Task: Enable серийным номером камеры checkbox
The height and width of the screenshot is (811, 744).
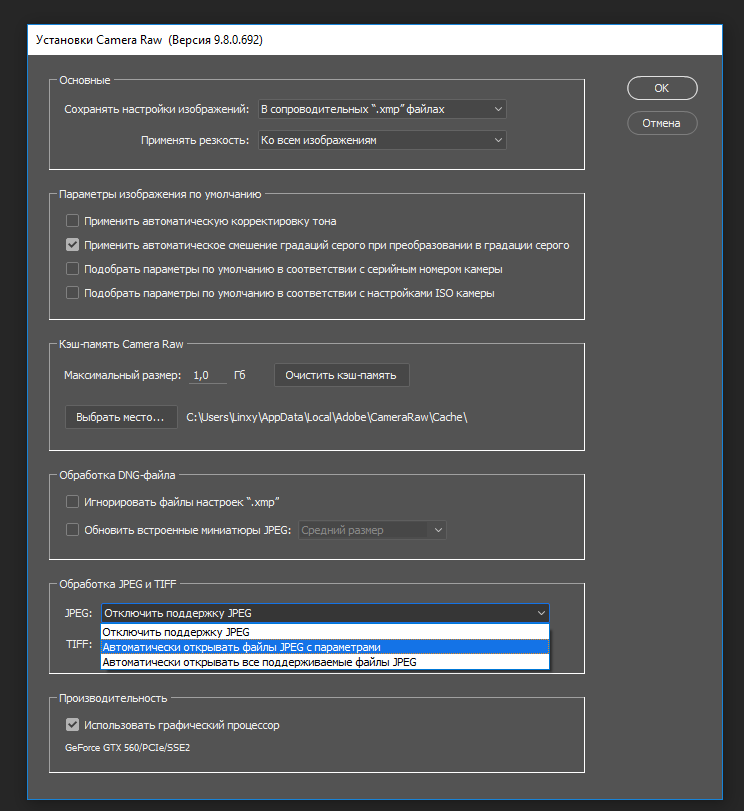Action: 72,269
